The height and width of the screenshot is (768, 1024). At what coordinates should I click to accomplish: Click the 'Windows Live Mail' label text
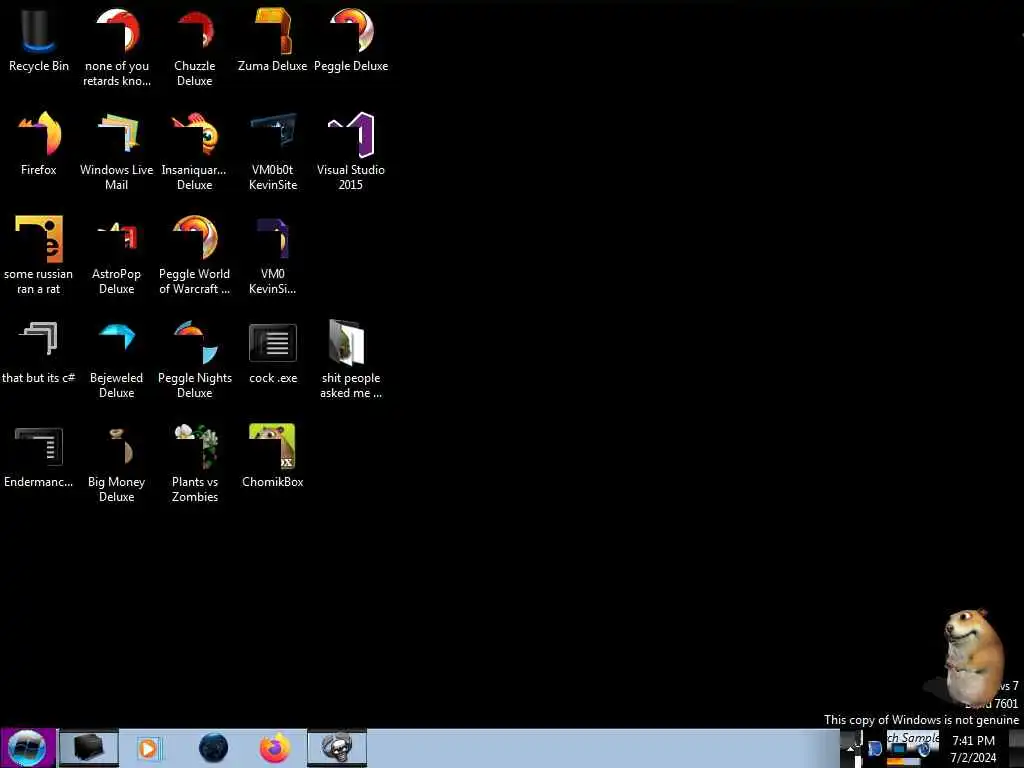[x=117, y=177]
